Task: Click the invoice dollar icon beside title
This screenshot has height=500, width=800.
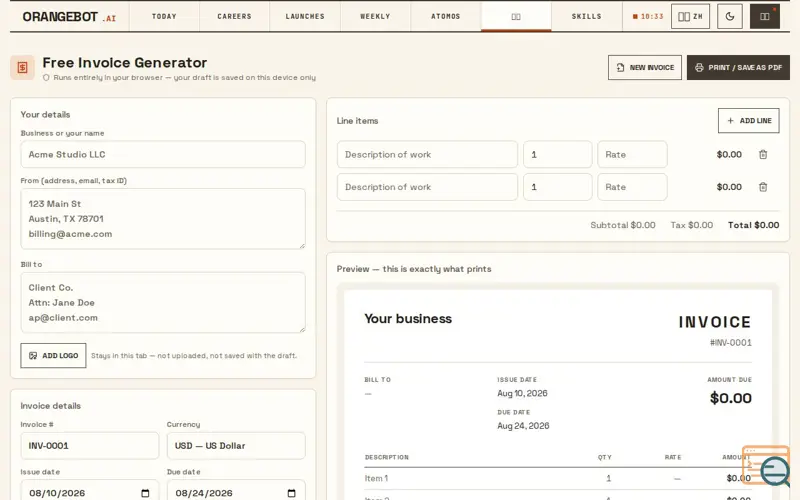Action: pos(22,67)
